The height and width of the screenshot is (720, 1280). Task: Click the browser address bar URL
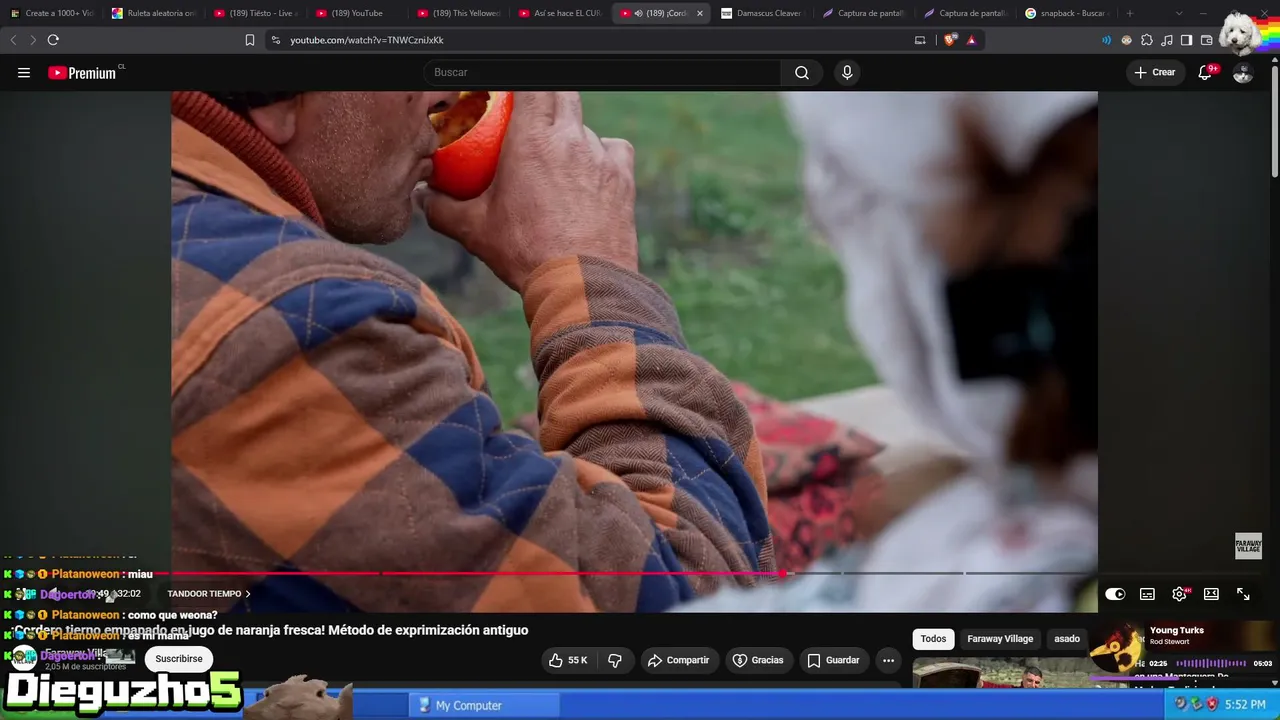point(367,40)
